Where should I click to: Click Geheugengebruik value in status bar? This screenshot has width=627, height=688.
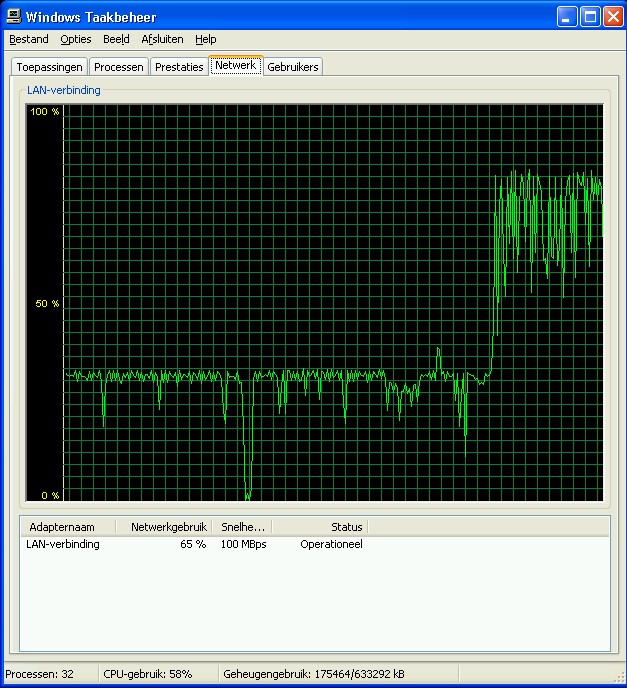pos(314,674)
